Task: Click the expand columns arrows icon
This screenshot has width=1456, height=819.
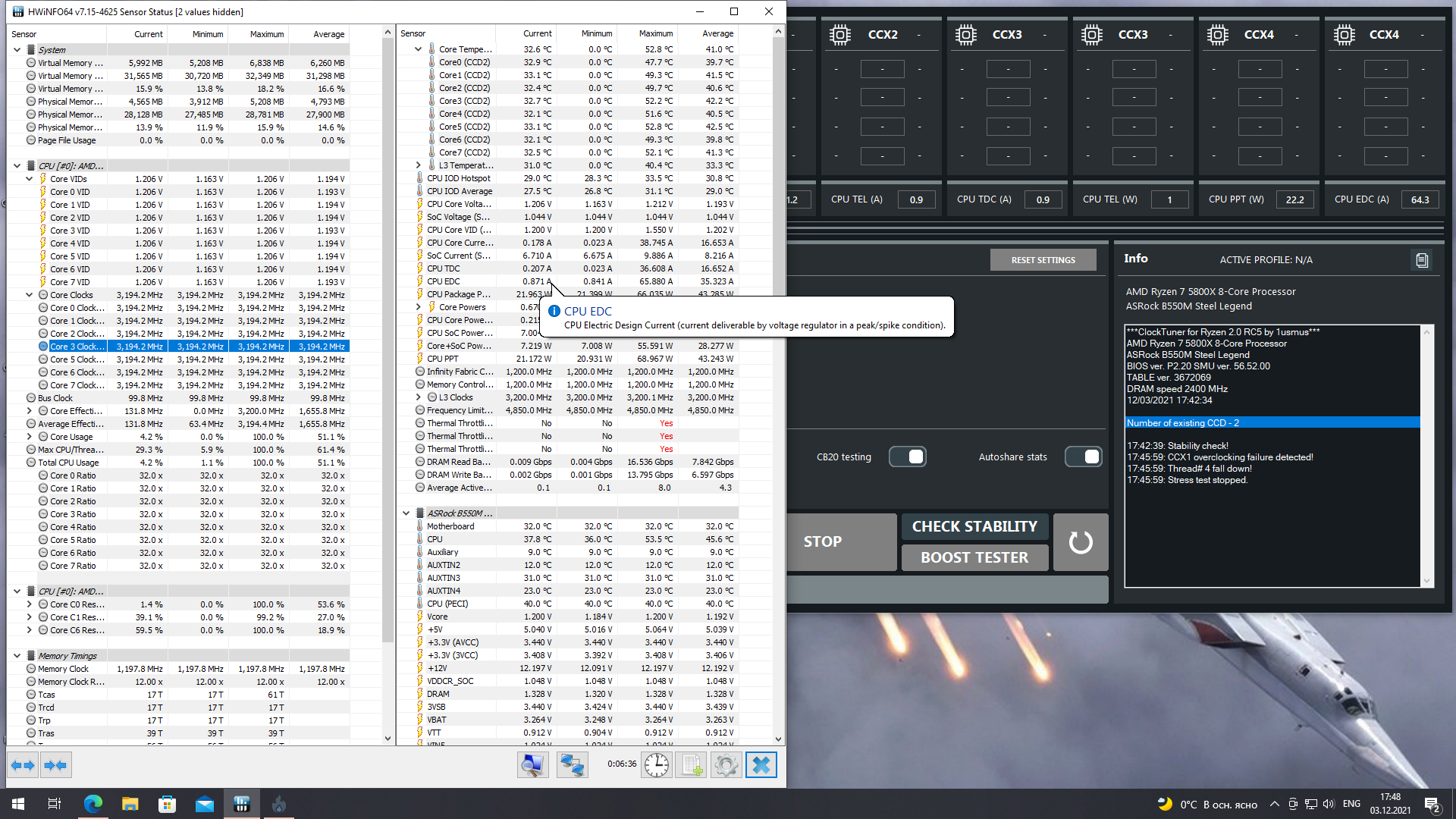Action: [x=23, y=765]
